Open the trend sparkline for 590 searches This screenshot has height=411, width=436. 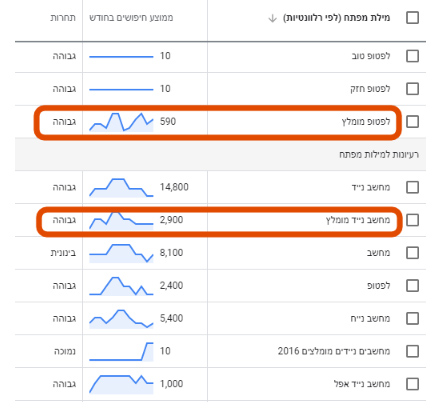(121, 122)
